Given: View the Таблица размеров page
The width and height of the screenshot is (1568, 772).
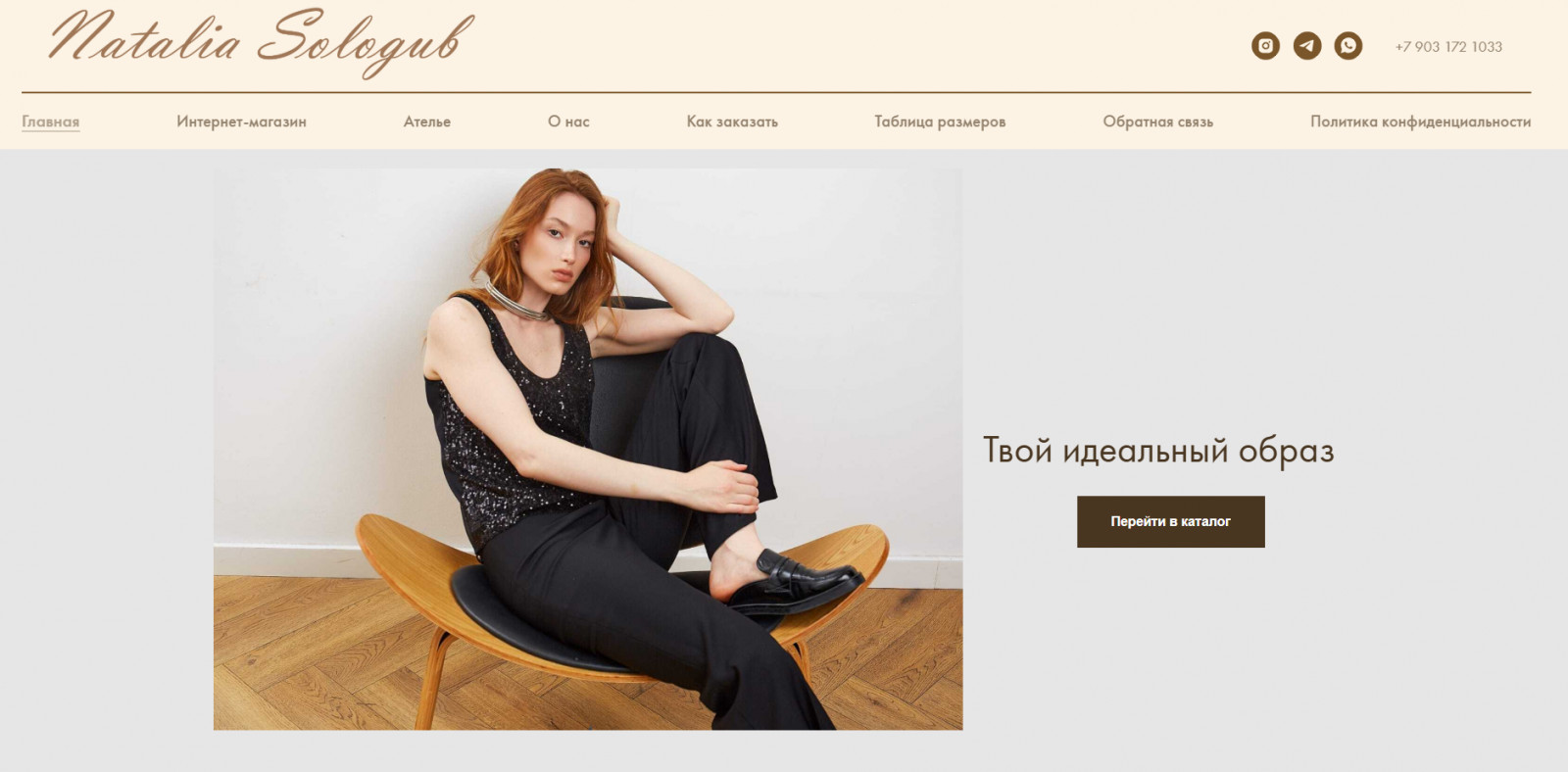Looking at the screenshot, I should pyautogui.click(x=940, y=121).
